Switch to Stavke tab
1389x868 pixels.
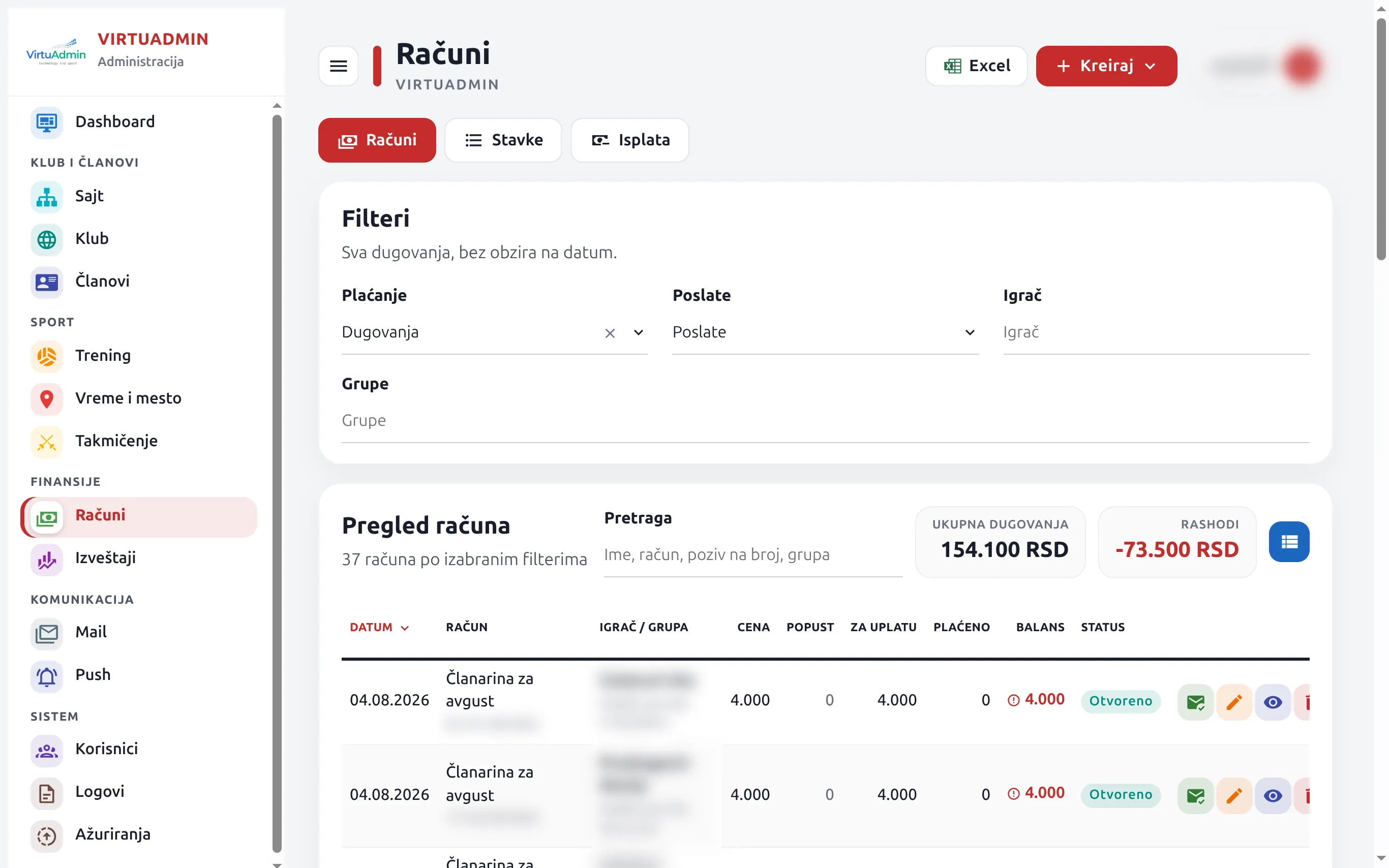click(x=503, y=140)
